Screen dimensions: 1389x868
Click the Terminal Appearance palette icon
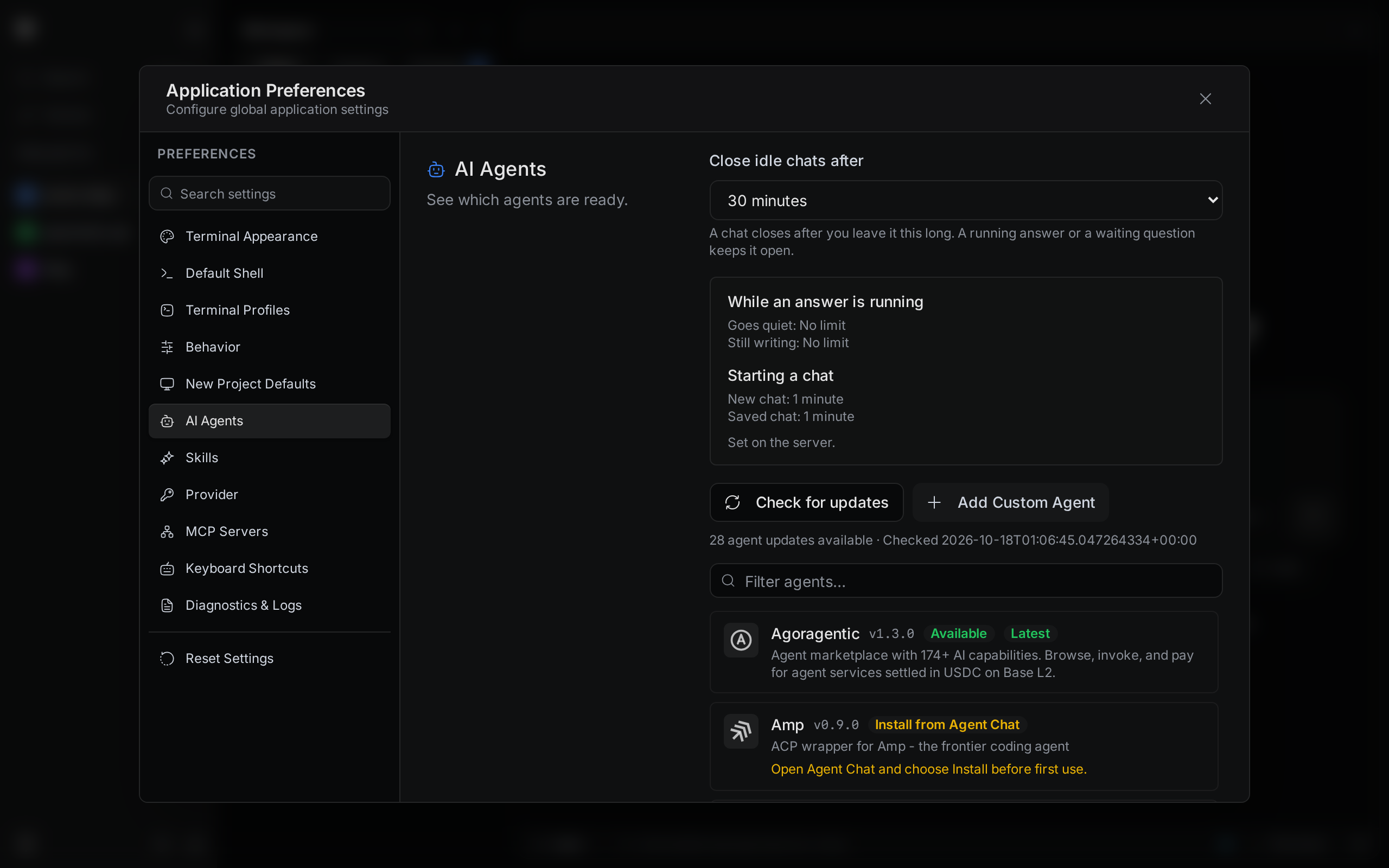(x=167, y=237)
